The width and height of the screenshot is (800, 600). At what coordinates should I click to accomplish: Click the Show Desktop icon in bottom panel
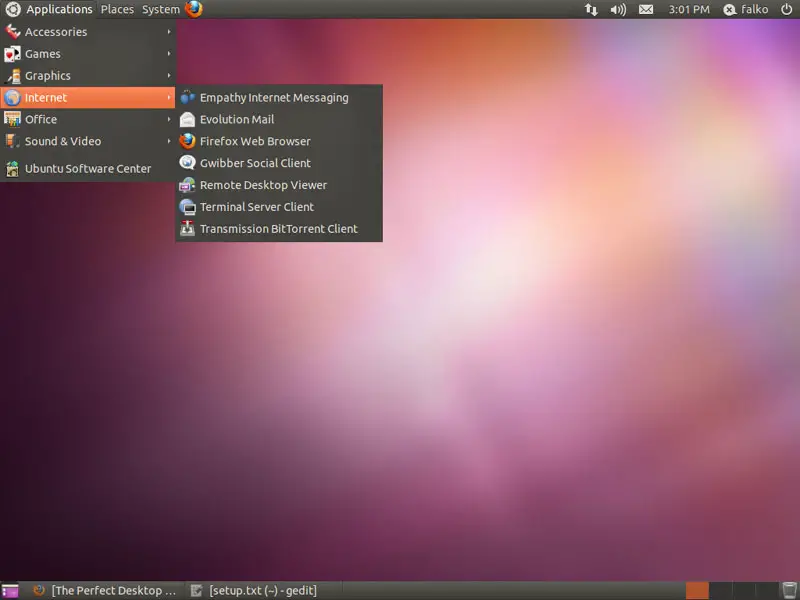10,591
